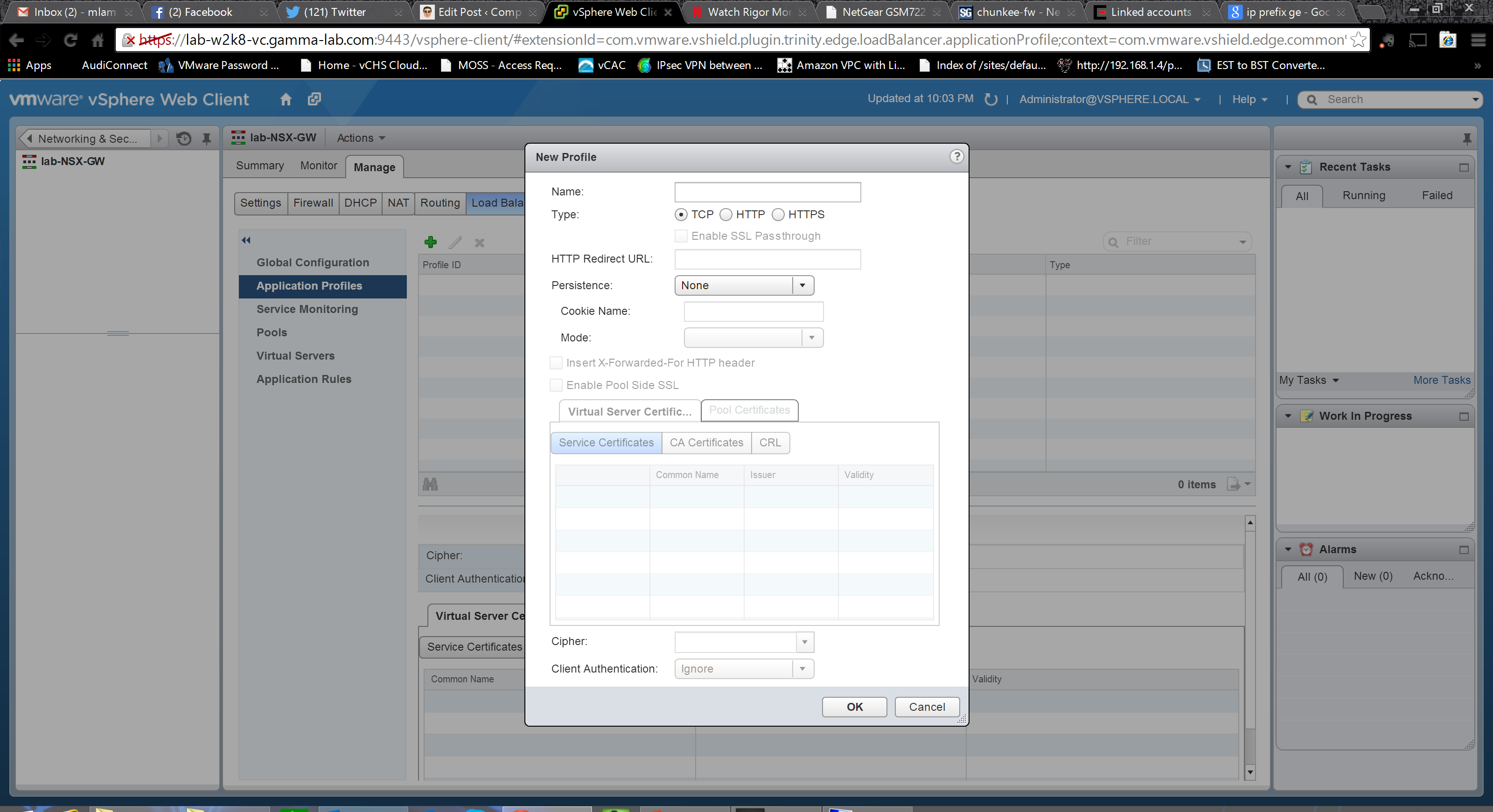This screenshot has width=1493, height=812.
Task: Click into the profile Name field
Action: pos(767,192)
